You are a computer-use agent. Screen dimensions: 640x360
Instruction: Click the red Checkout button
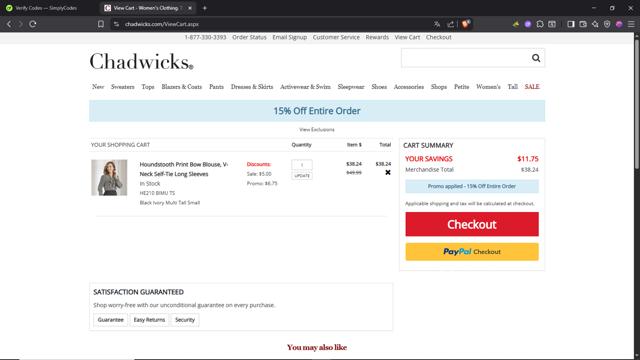[x=472, y=224]
